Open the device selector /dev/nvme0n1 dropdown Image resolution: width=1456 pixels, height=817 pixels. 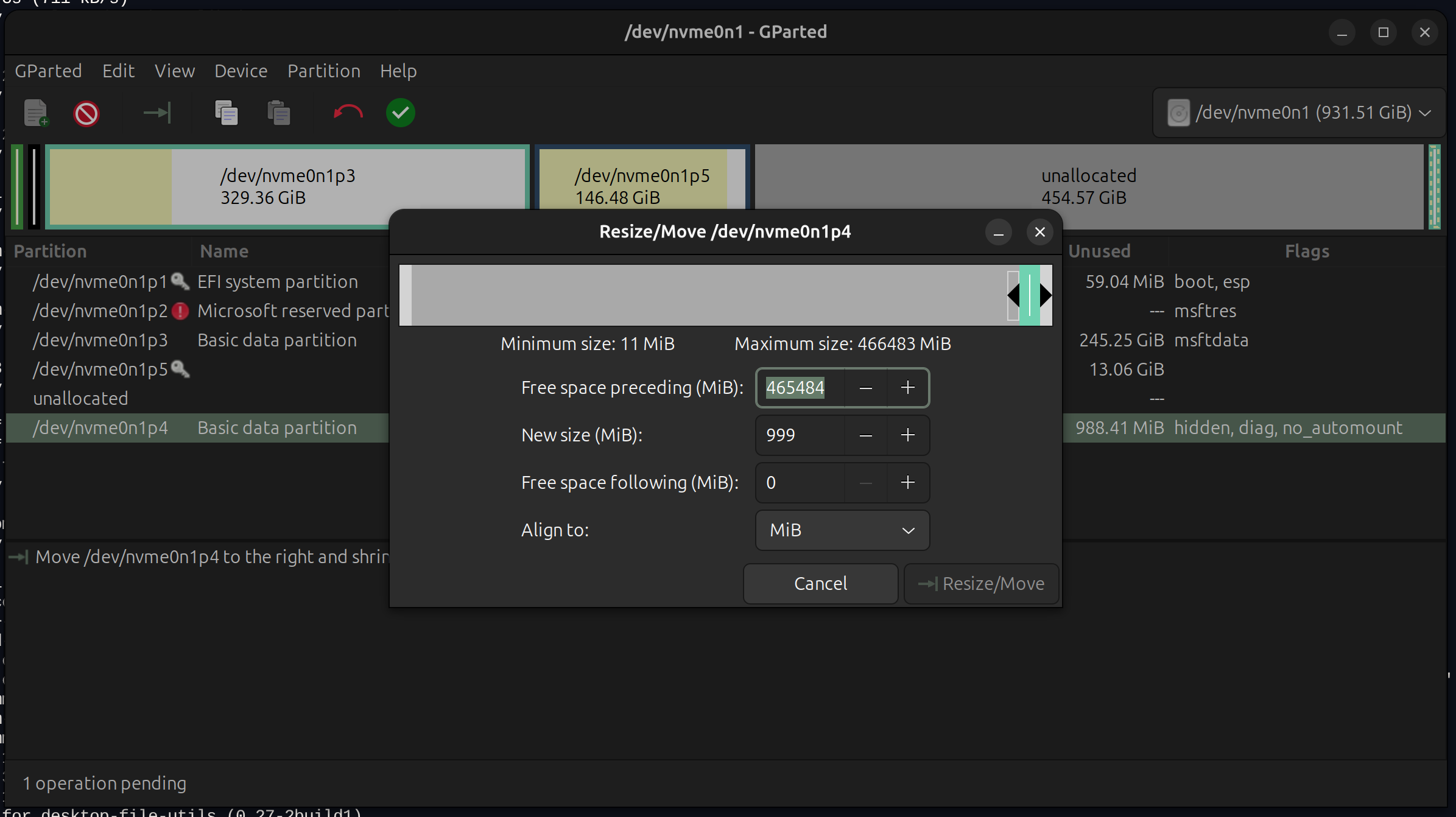click(1299, 113)
